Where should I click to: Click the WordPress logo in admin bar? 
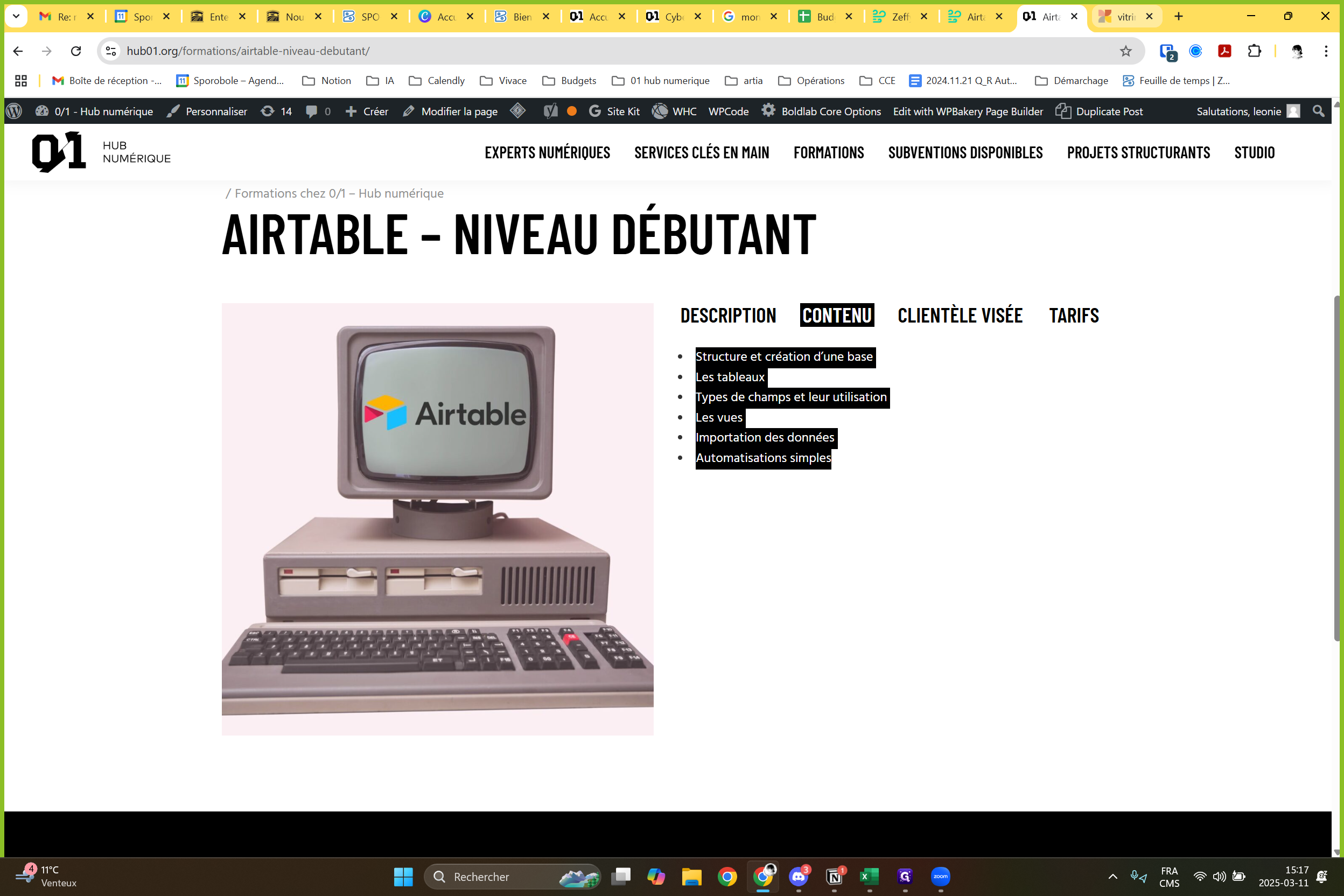point(15,111)
